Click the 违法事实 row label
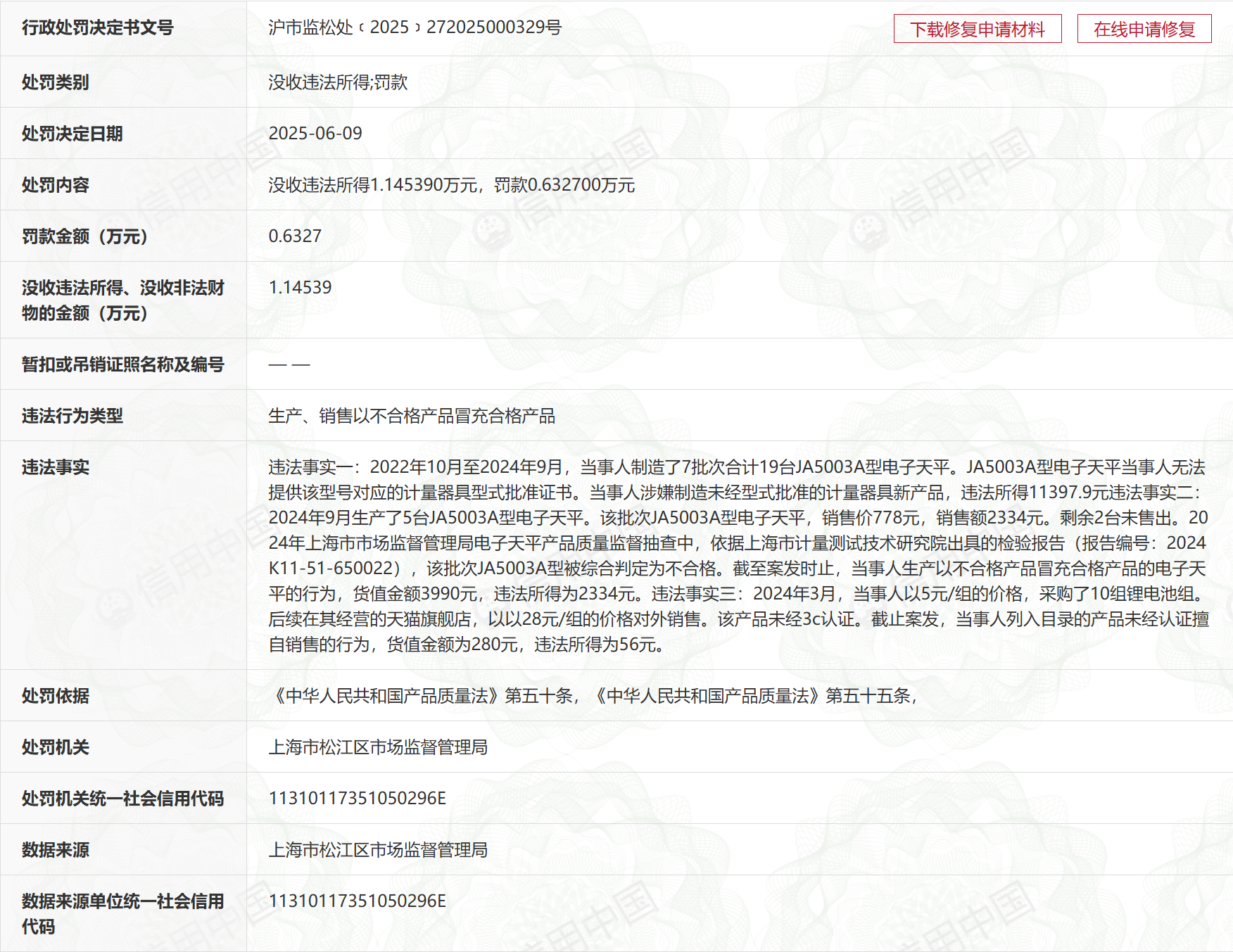 click(x=56, y=467)
